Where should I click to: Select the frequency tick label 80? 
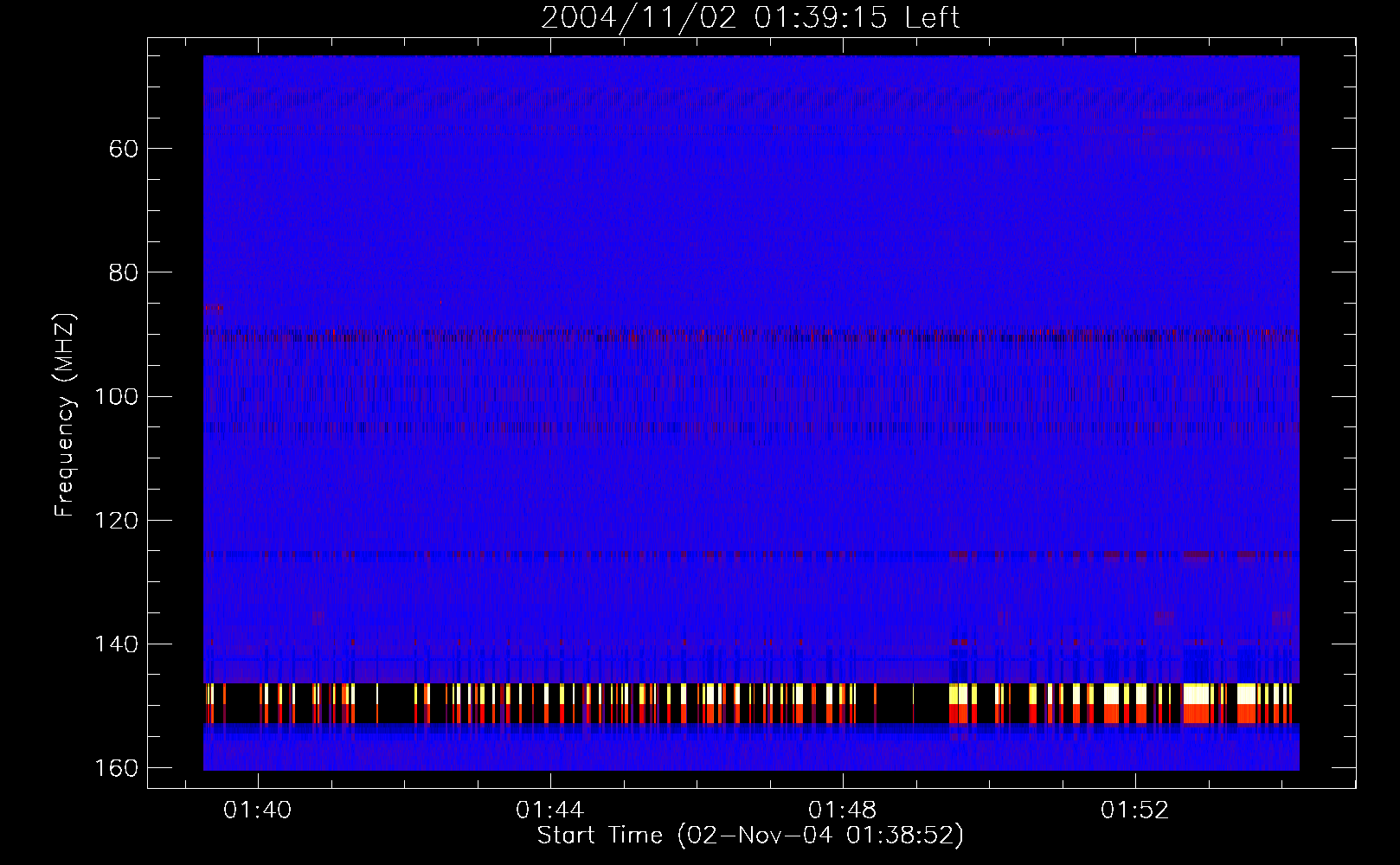tap(124, 272)
